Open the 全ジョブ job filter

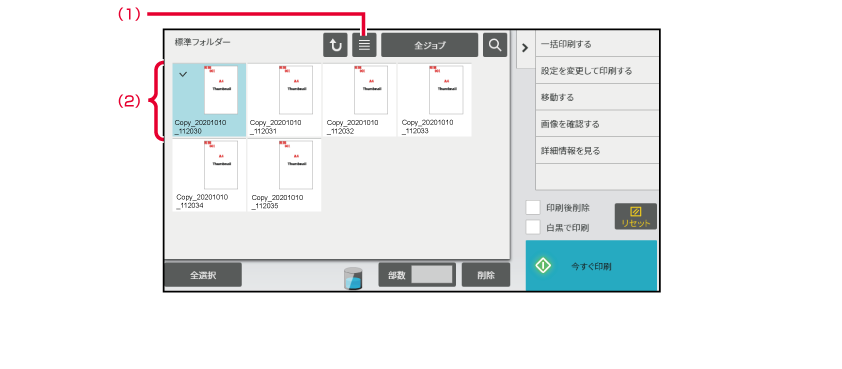click(x=430, y=45)
